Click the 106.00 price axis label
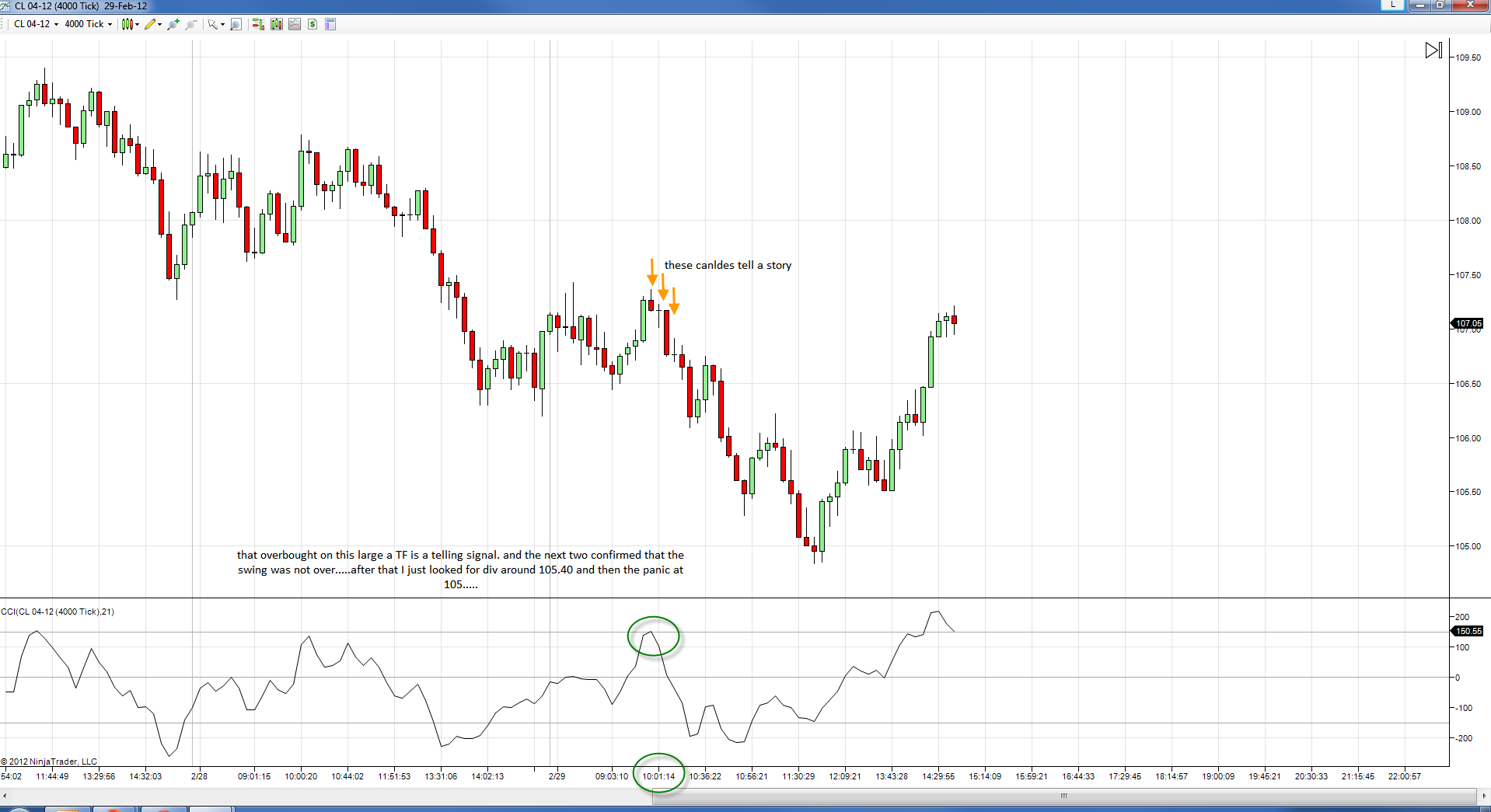 point(1468,438)
